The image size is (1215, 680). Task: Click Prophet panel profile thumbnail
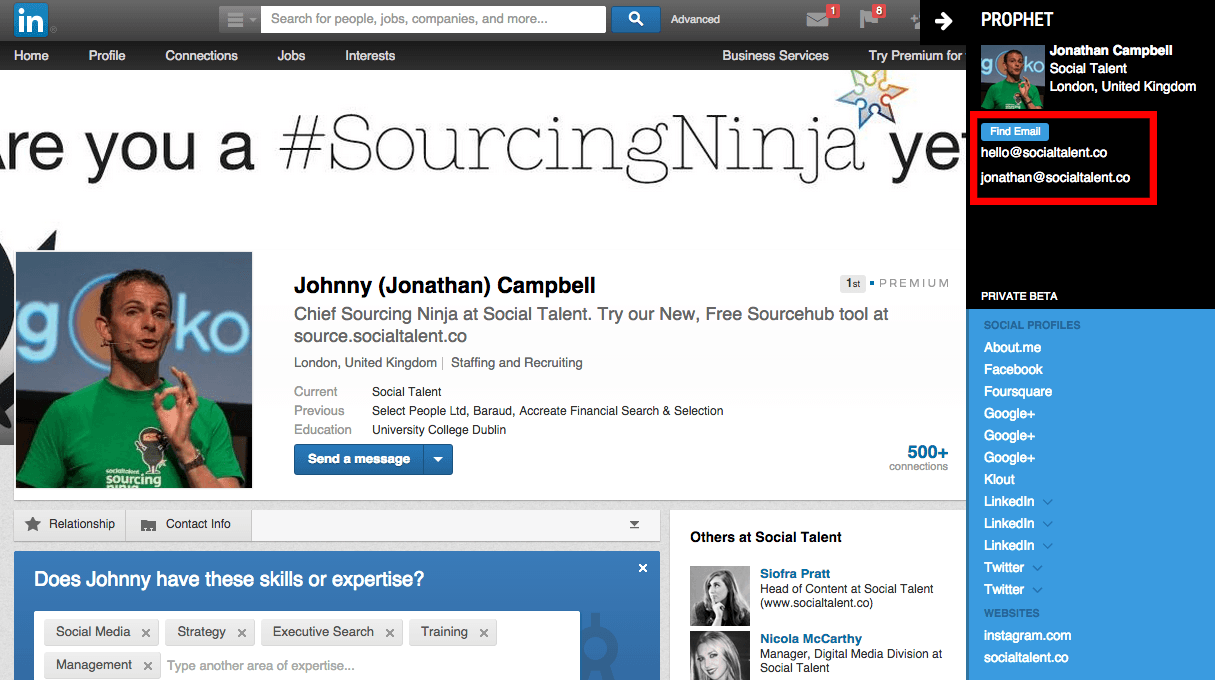(1013, 77)
